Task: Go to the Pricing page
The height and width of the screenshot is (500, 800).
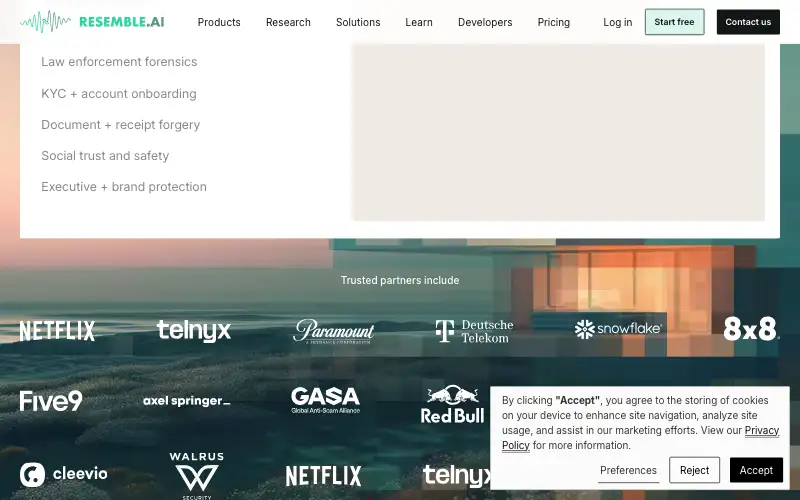Action: tap(554, 22)
